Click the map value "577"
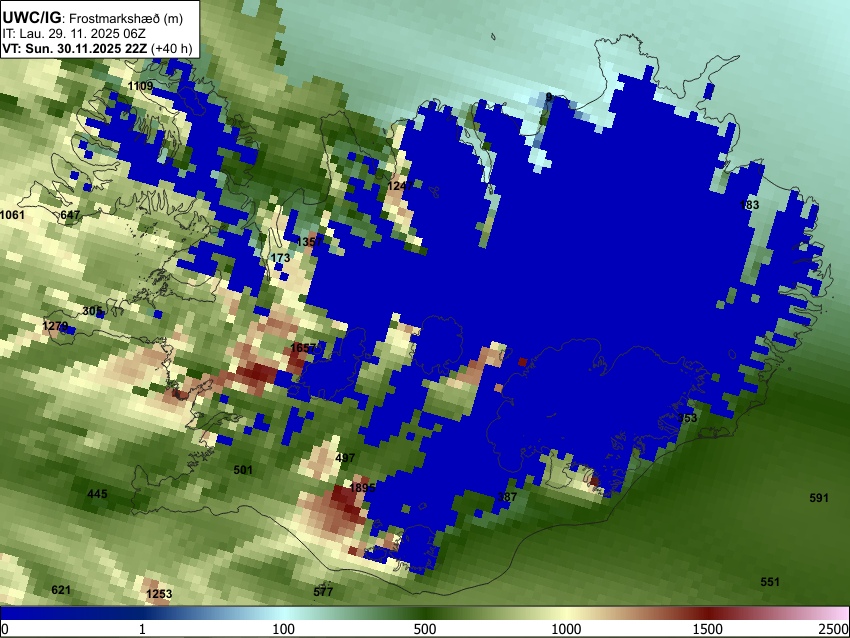Screen dimensions: 850x638 (x=323, y=591)
